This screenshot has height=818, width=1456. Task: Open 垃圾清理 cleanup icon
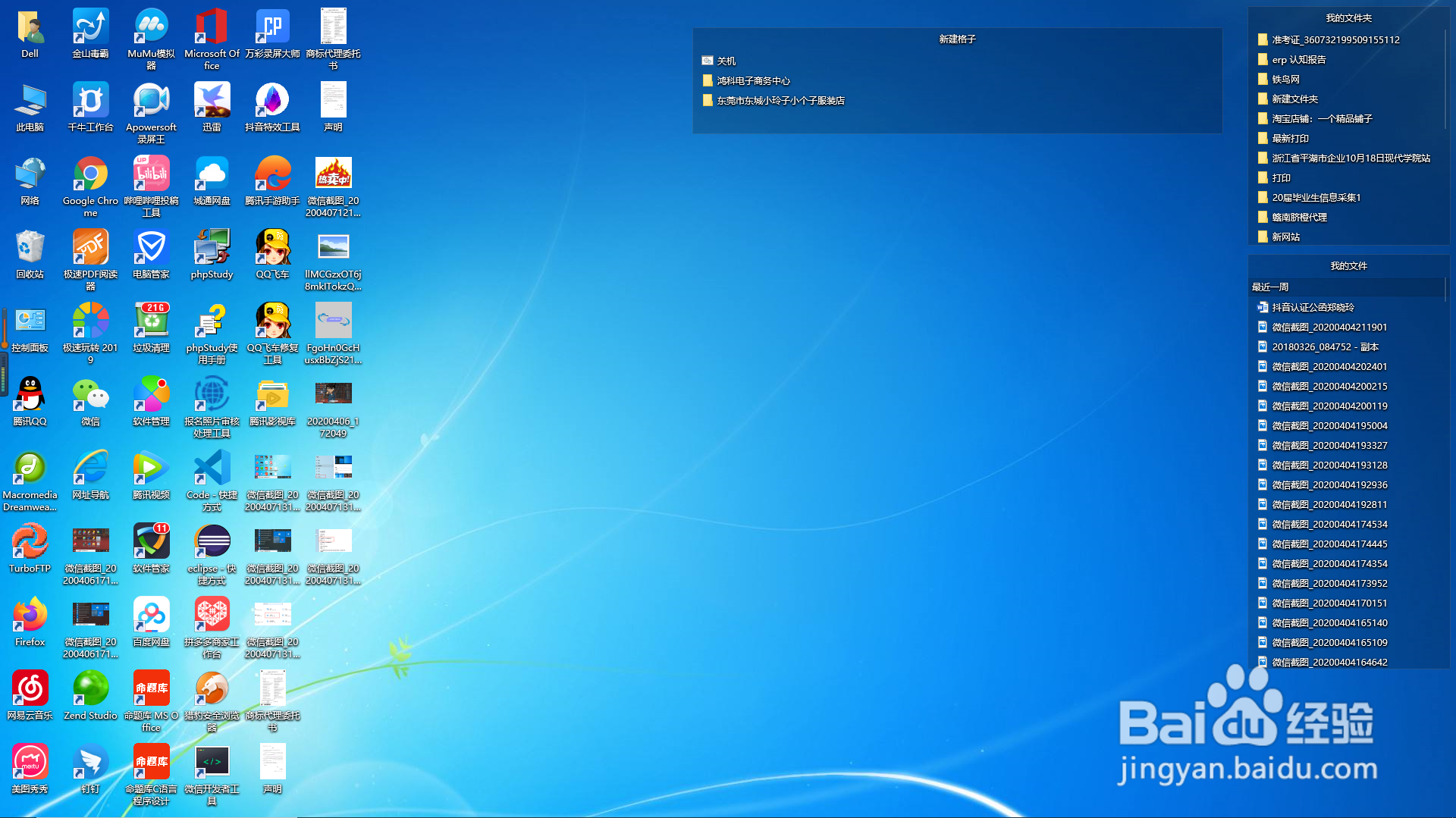click(151, 321)
